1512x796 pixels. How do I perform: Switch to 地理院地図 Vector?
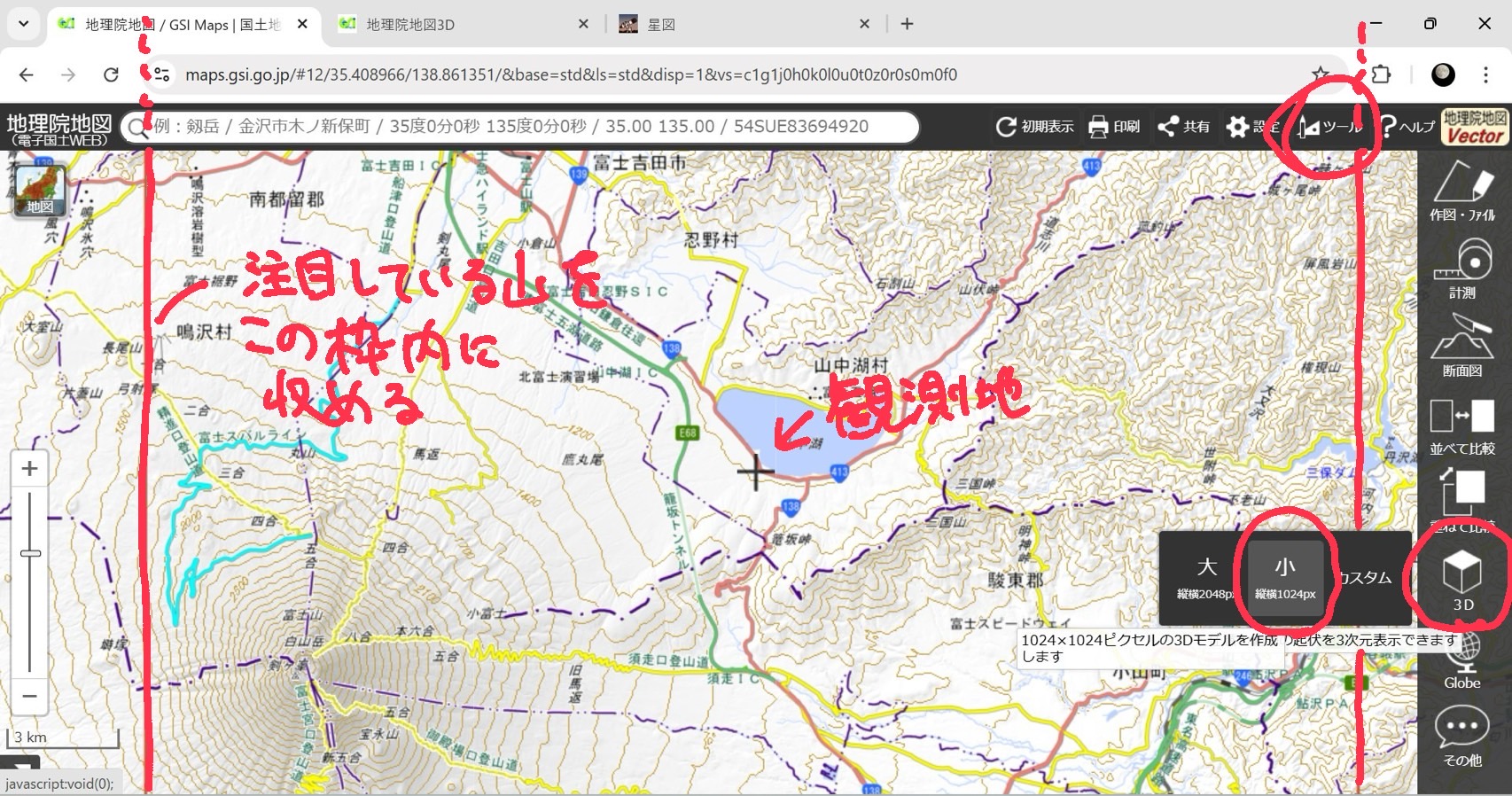coord(1475,127)
